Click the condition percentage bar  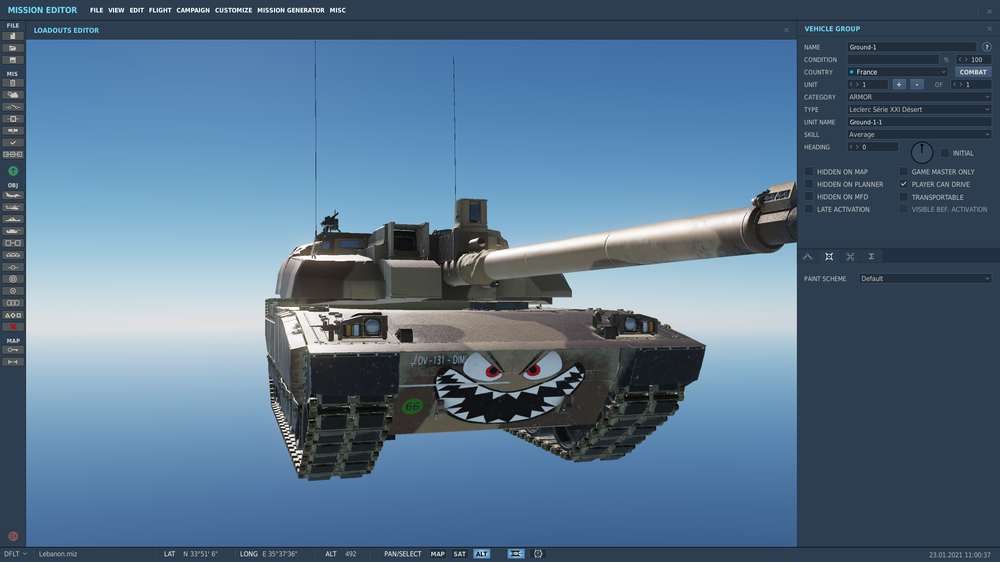pyautogui.click(x=893, y=59)
